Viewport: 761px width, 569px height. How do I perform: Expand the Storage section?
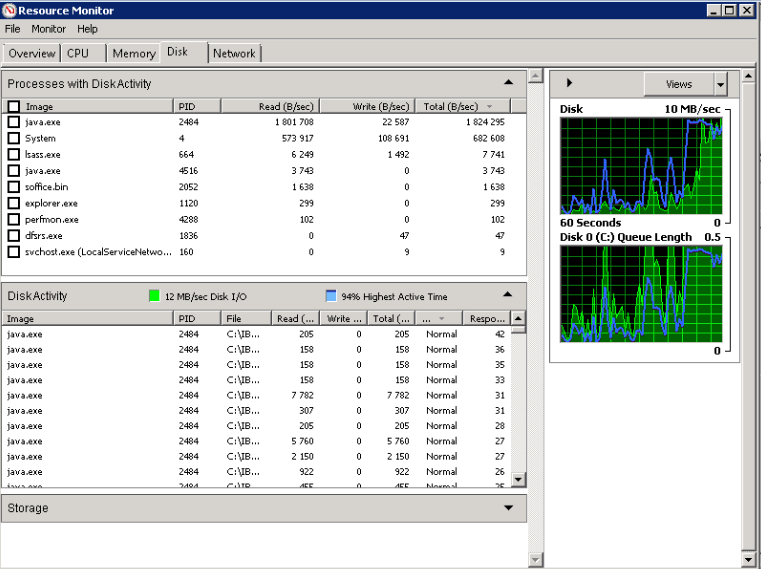pyautogui.click(x=508, y=508)
